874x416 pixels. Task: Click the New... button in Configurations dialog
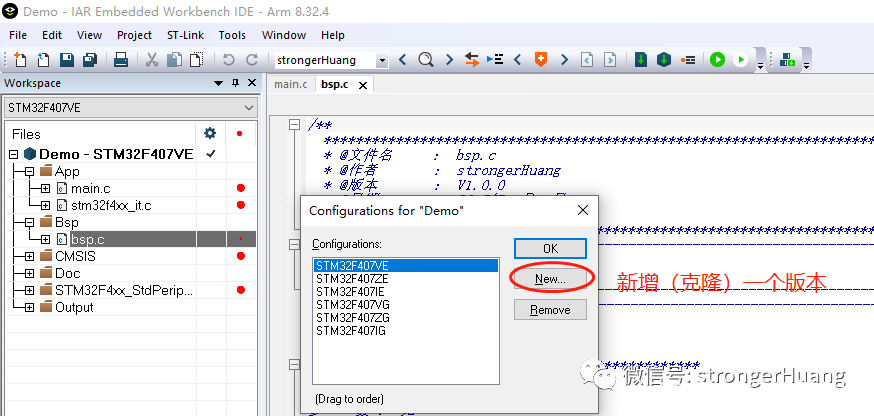click(x=550, y=279)
